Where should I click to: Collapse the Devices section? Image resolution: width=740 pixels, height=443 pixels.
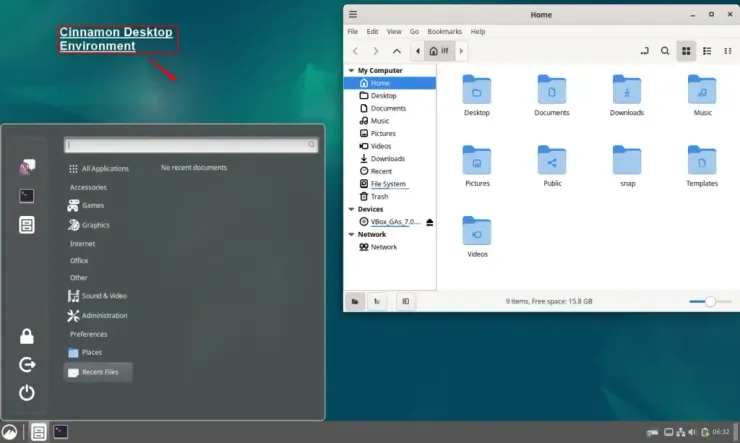351,209
